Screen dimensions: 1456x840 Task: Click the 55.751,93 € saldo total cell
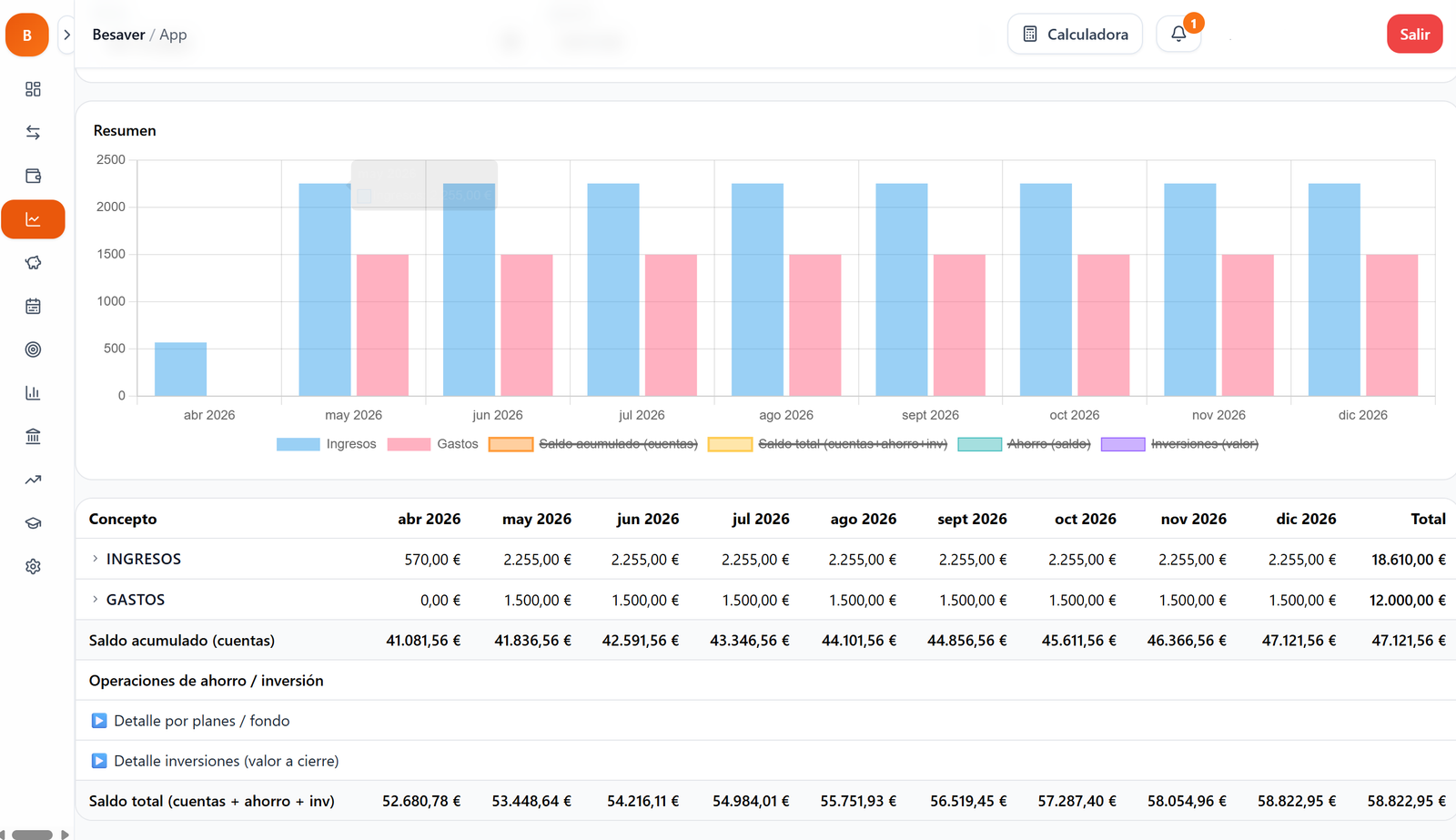[858, 802]
